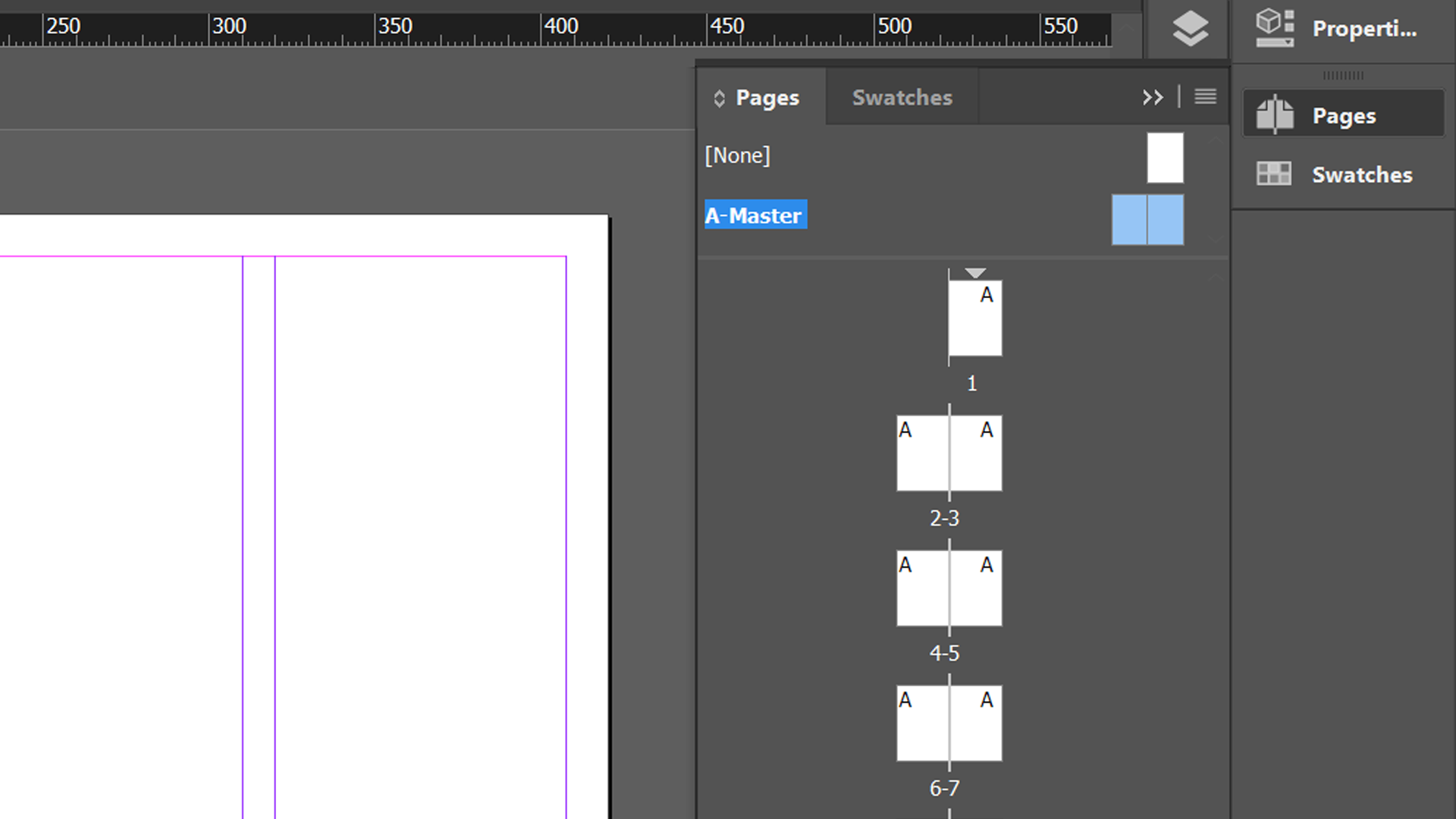Image resolution: width=1456 pixels, height=819 pixels.
Task: Select the Swatches tab in panel
Action: tap(901, 97)
